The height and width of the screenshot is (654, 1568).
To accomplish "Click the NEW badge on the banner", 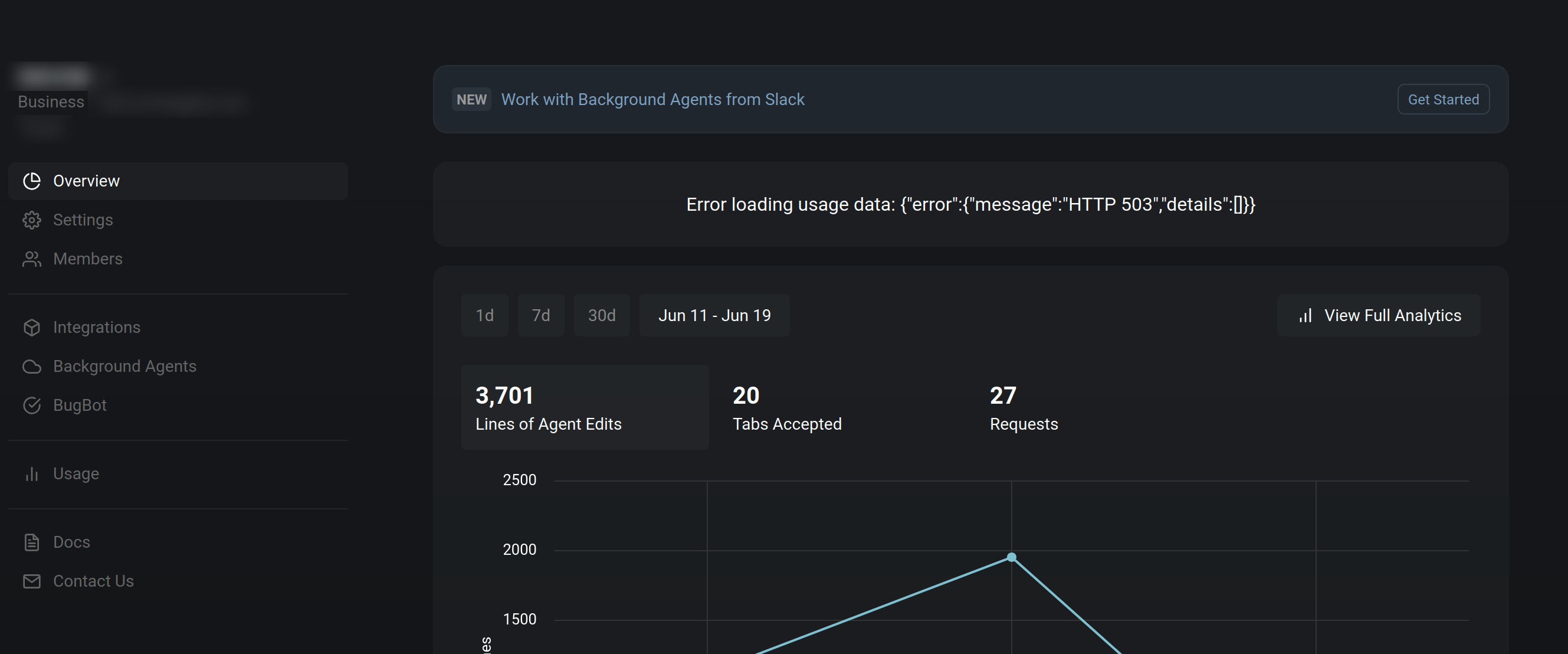I will pos(471,99).
